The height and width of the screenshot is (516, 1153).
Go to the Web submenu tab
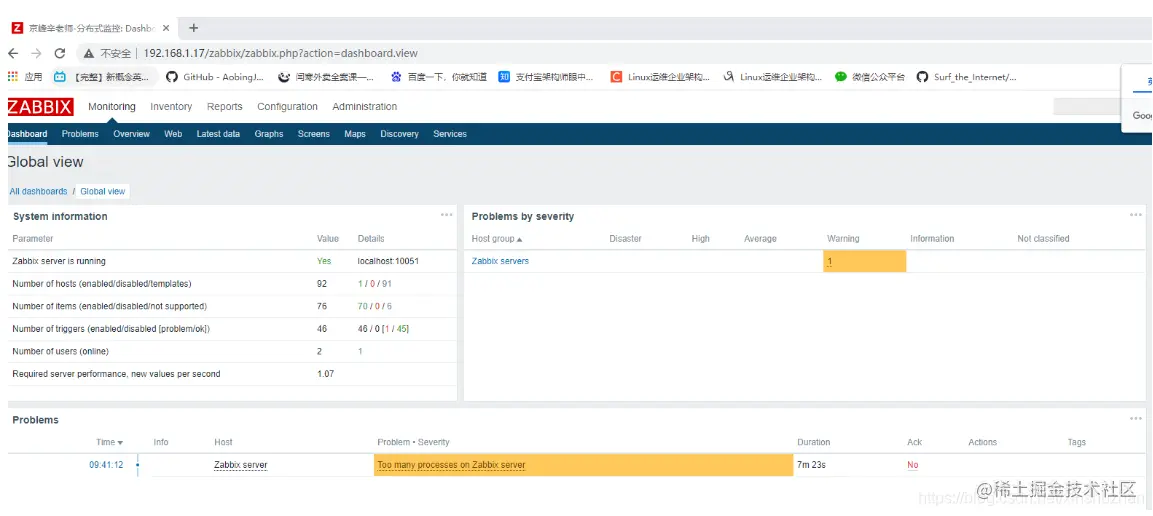coord(173,134)
